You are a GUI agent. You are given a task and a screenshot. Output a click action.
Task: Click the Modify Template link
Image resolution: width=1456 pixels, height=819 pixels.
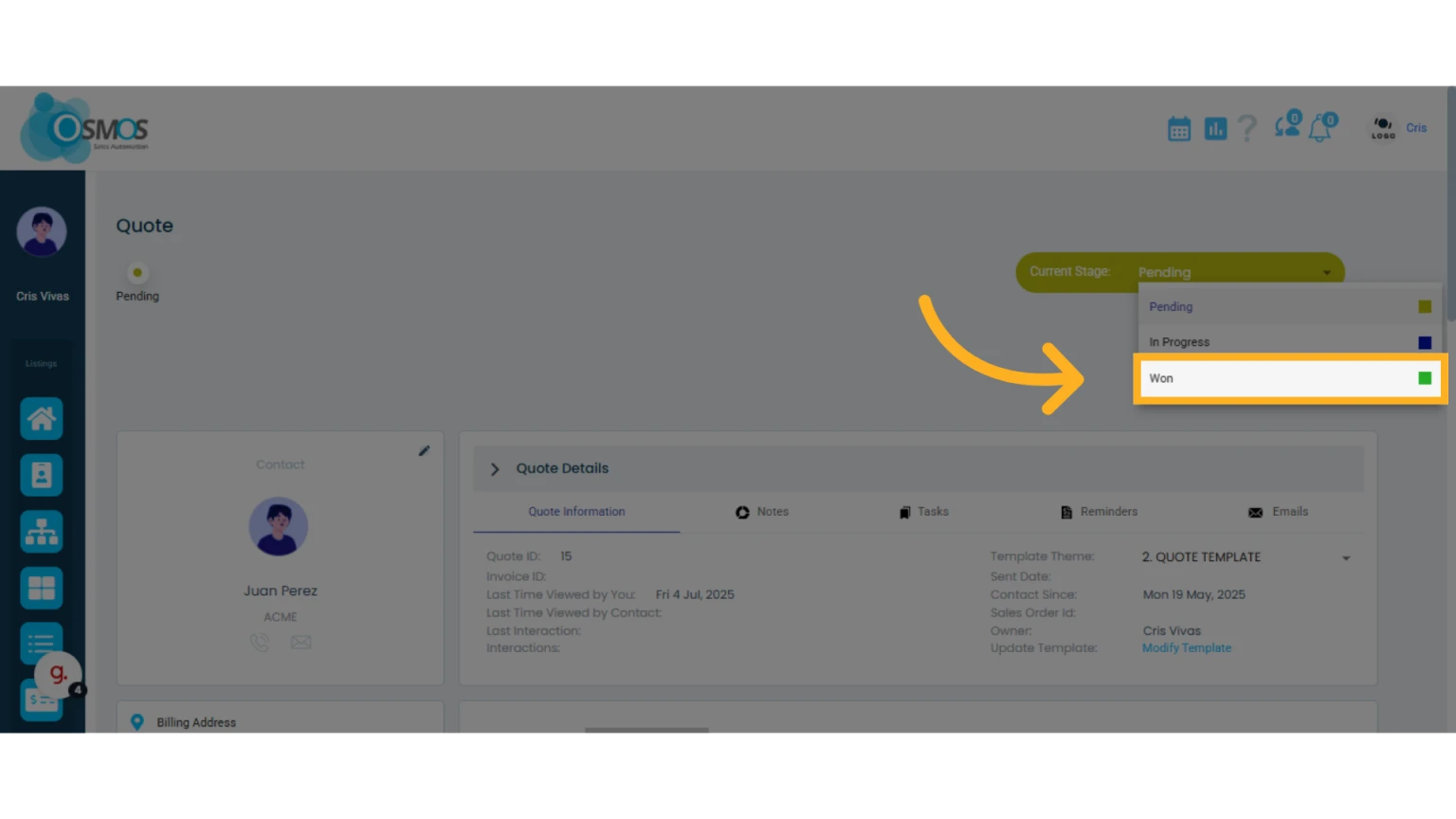click(x=1187, y=648)
